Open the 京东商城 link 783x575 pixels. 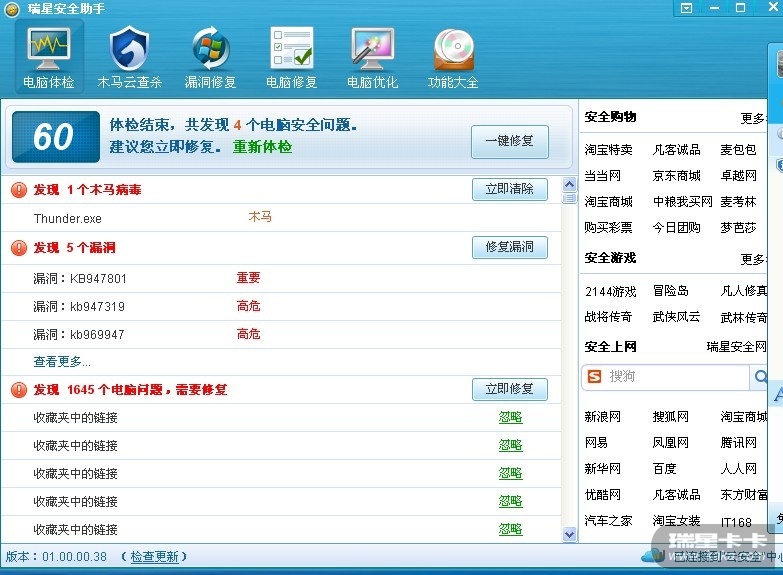676,176
